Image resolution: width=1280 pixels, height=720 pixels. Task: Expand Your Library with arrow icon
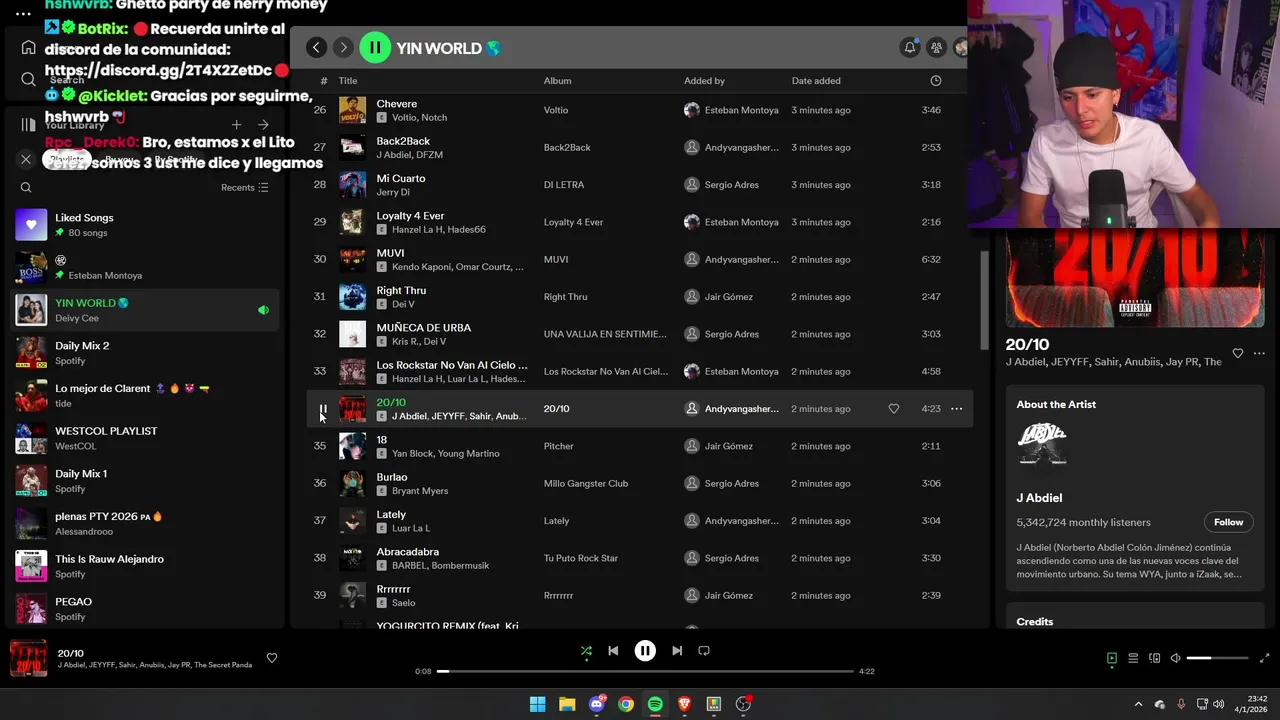click(263, 125)
